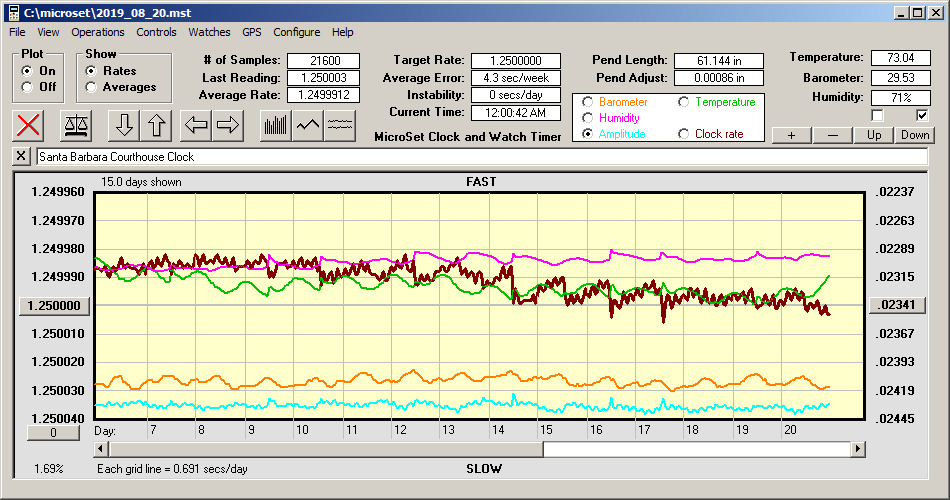Screen dimensions: 950x500
Task: Click the up arrow toolbar button
Action: [156, 125]
